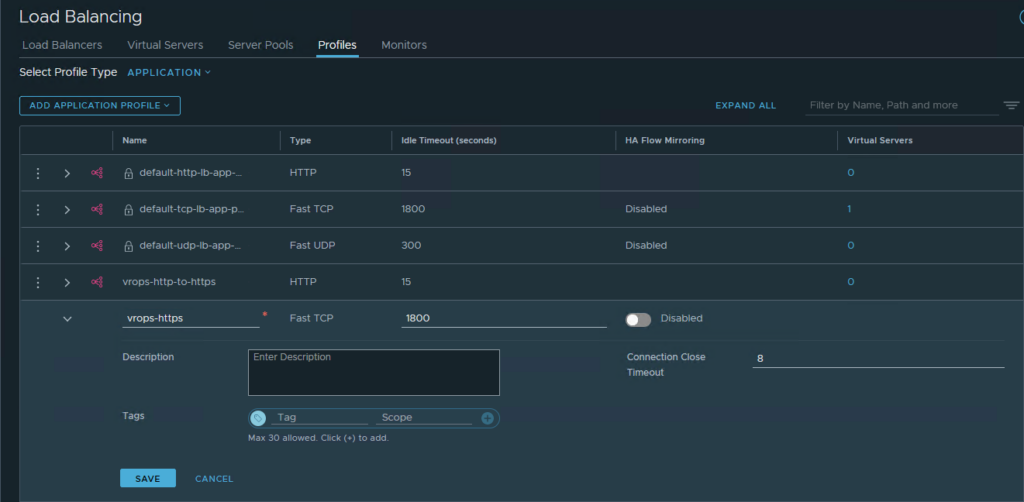
Task: Click the Save button
Action: (x=147, y=479)
